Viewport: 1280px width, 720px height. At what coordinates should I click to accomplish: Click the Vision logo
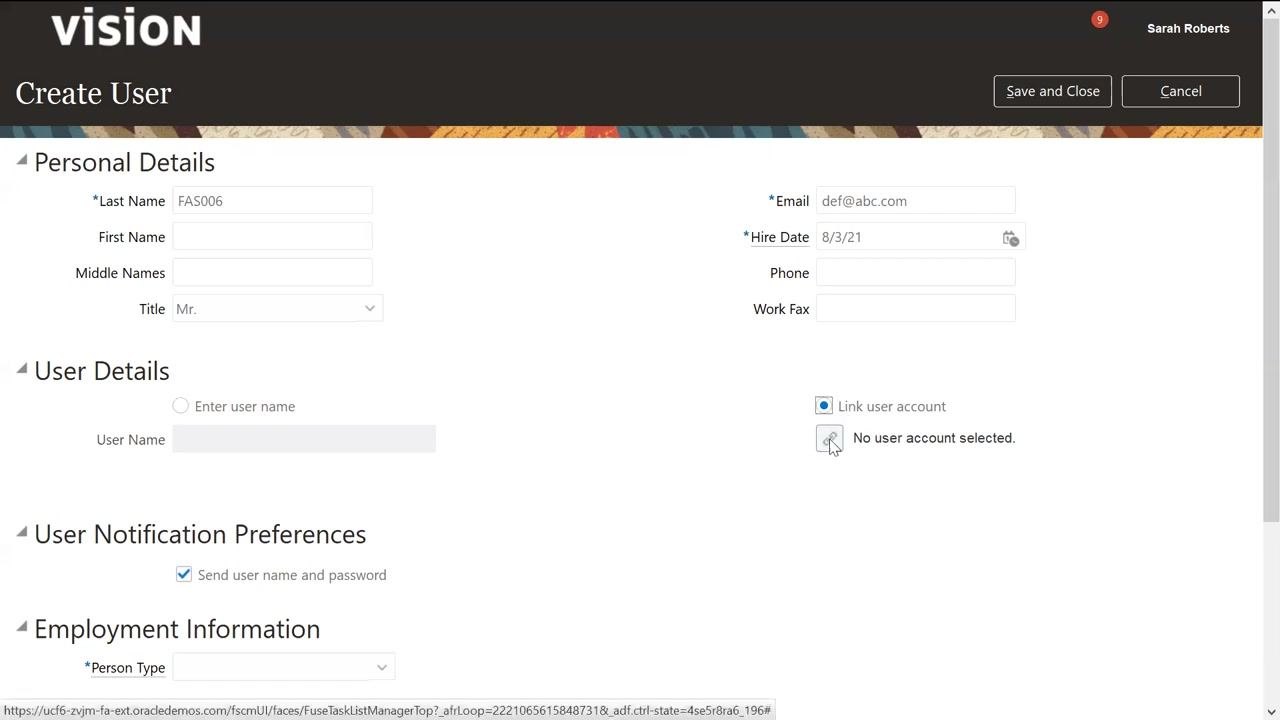pos(126,27)
